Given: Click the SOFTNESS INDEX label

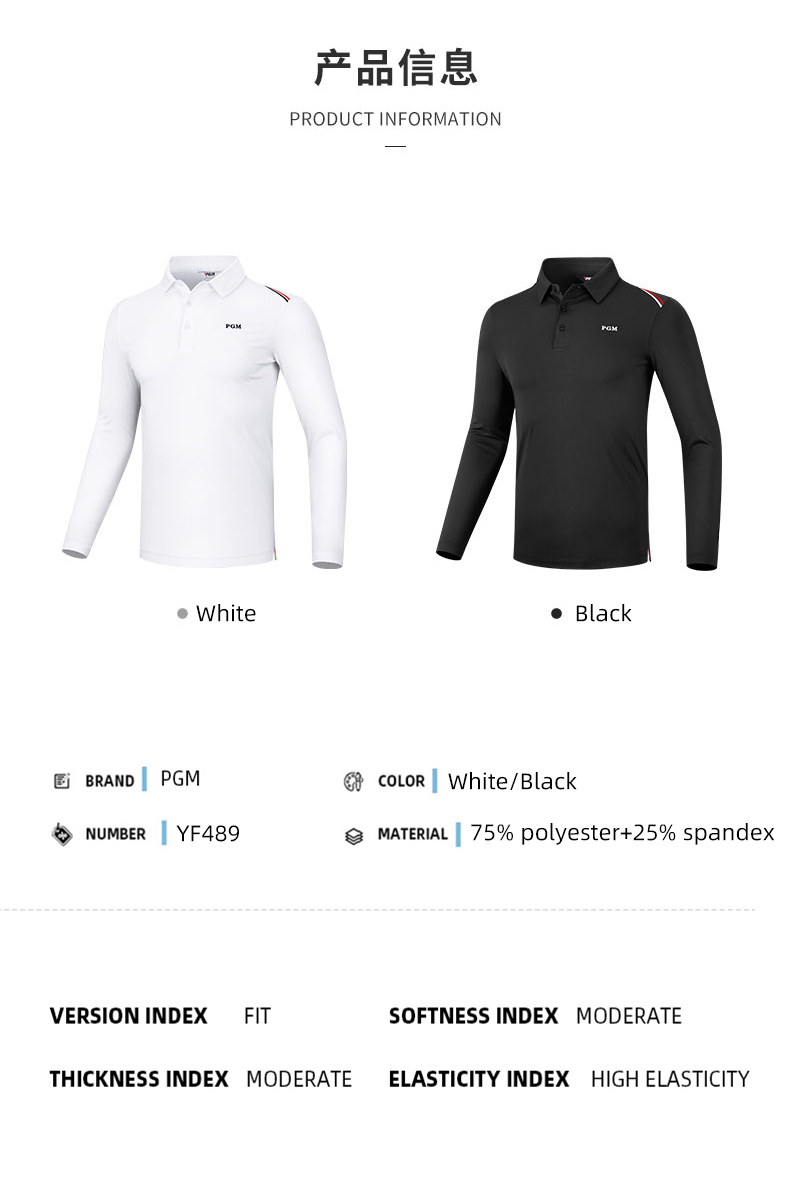Looking at the screenshot, I should click(473, 1016).
